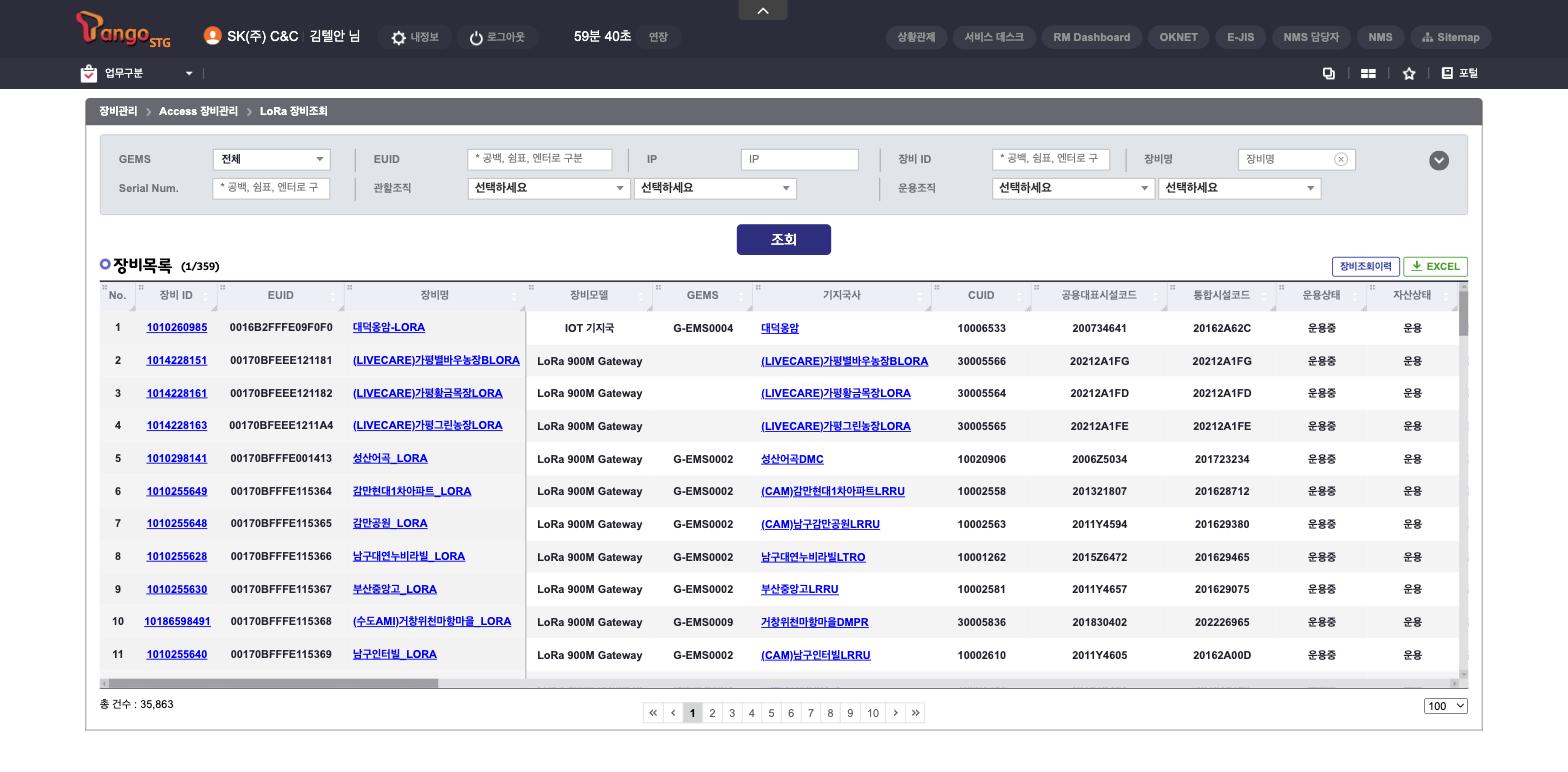The height and width of the screenshot is (772, 1568).
Task: Click the vertical scrollbar of the table
Action: (1464, 314)
